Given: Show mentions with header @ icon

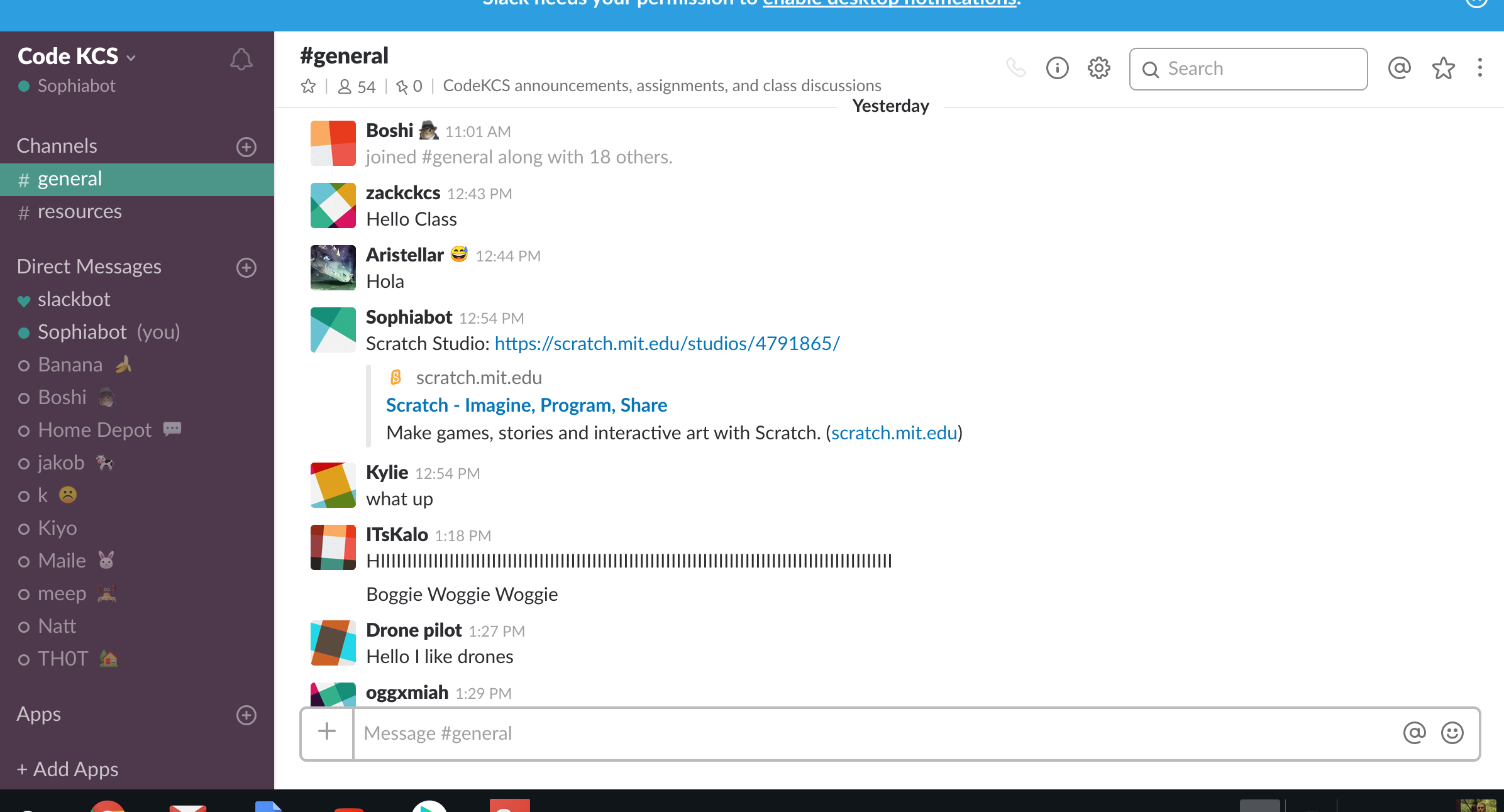Looking at the screenshot, I should (x=1399, y=68).
